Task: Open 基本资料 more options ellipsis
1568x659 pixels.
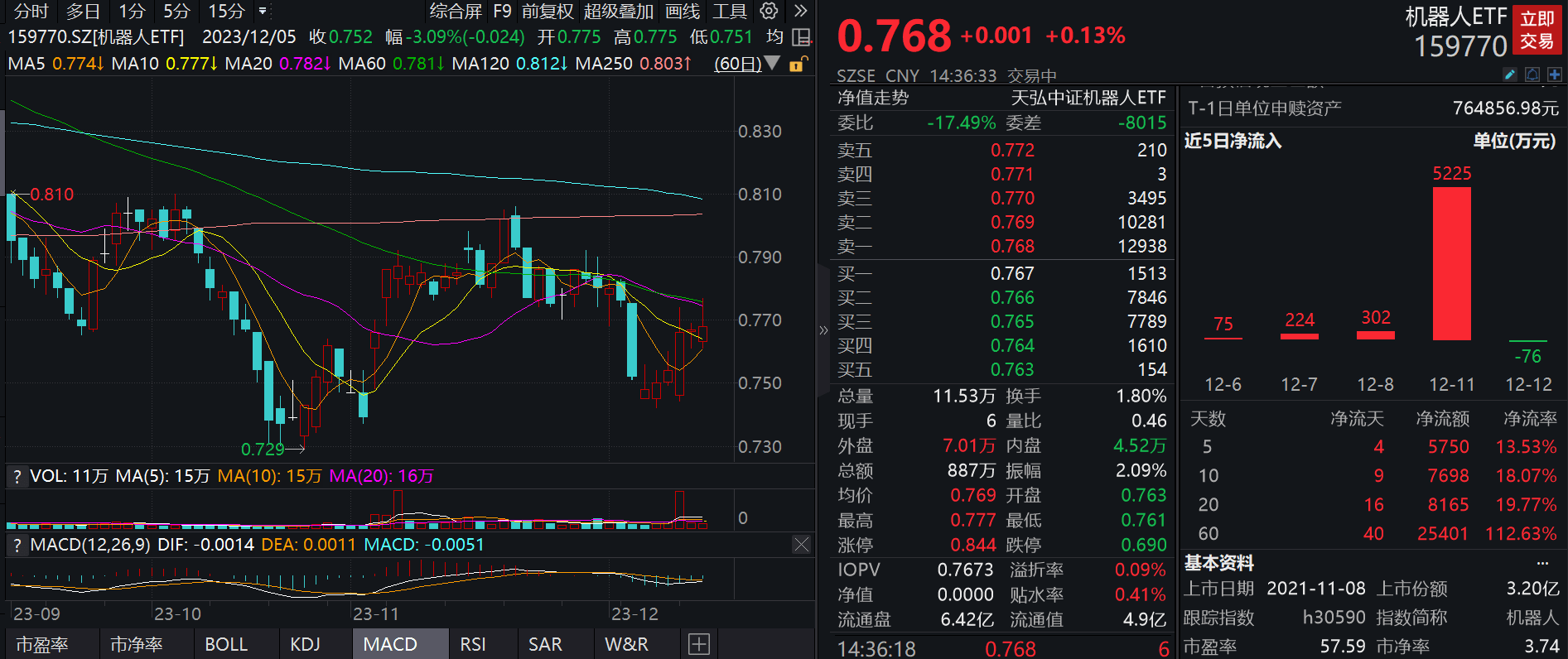Action: tap(1542, 564)
